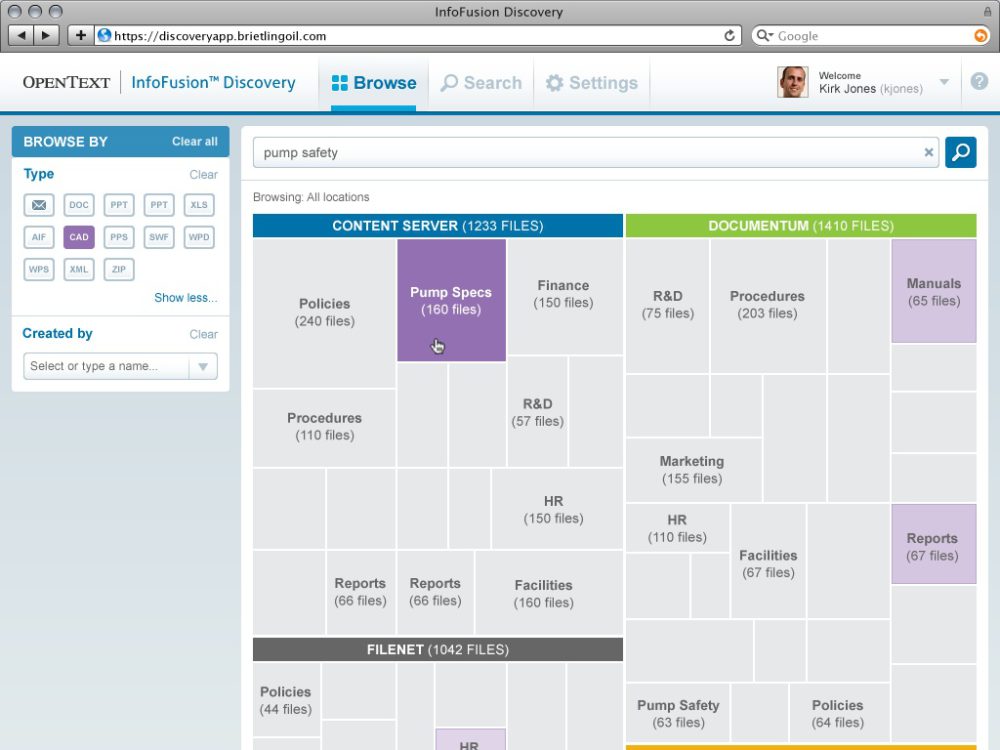Filter by email type envelope icon
The width and height of the screenshot is (1000, 750).
39,205
